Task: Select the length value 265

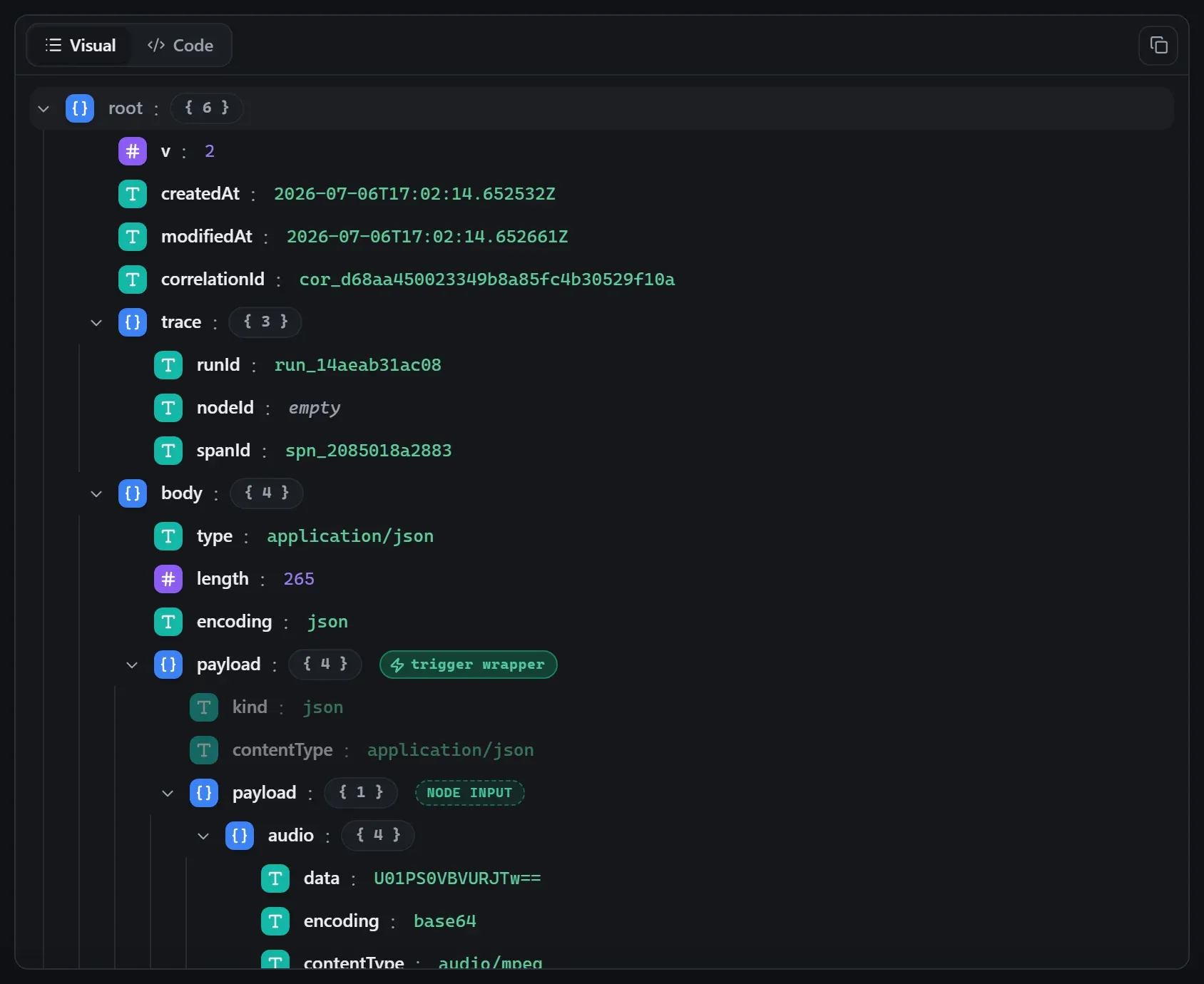Action: point(299,579)
